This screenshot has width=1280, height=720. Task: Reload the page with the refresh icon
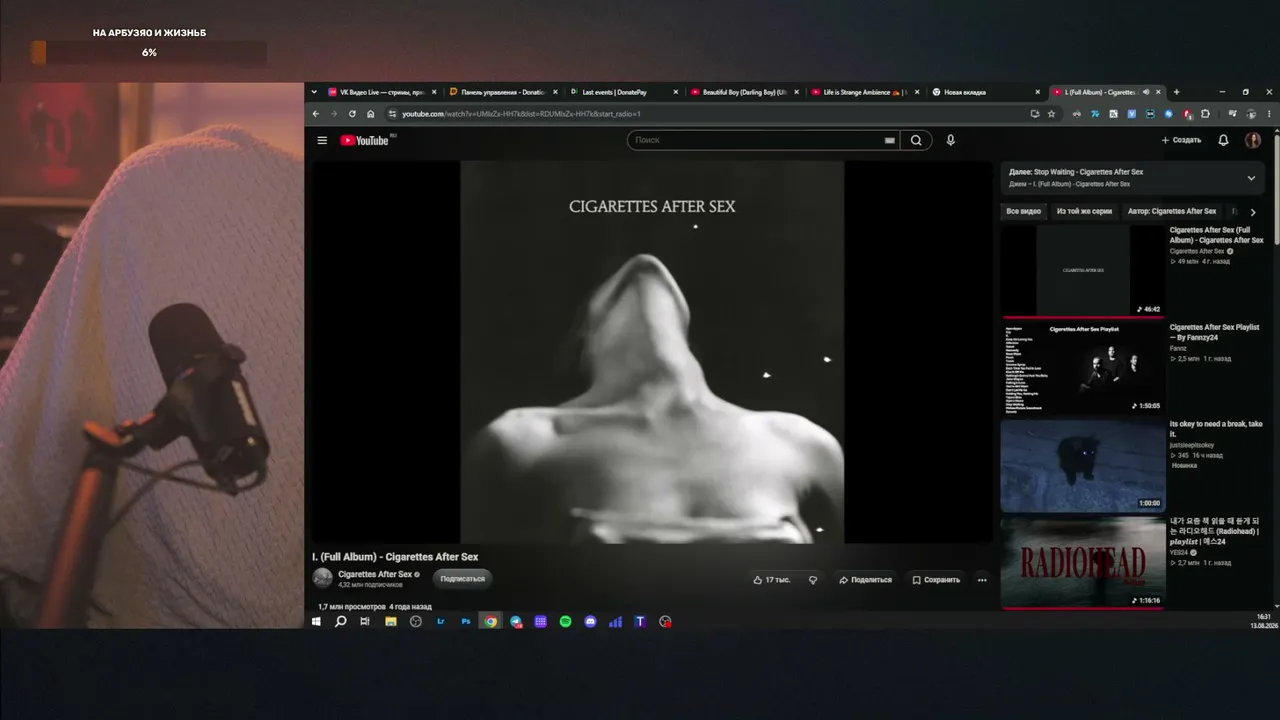(352, 114)
